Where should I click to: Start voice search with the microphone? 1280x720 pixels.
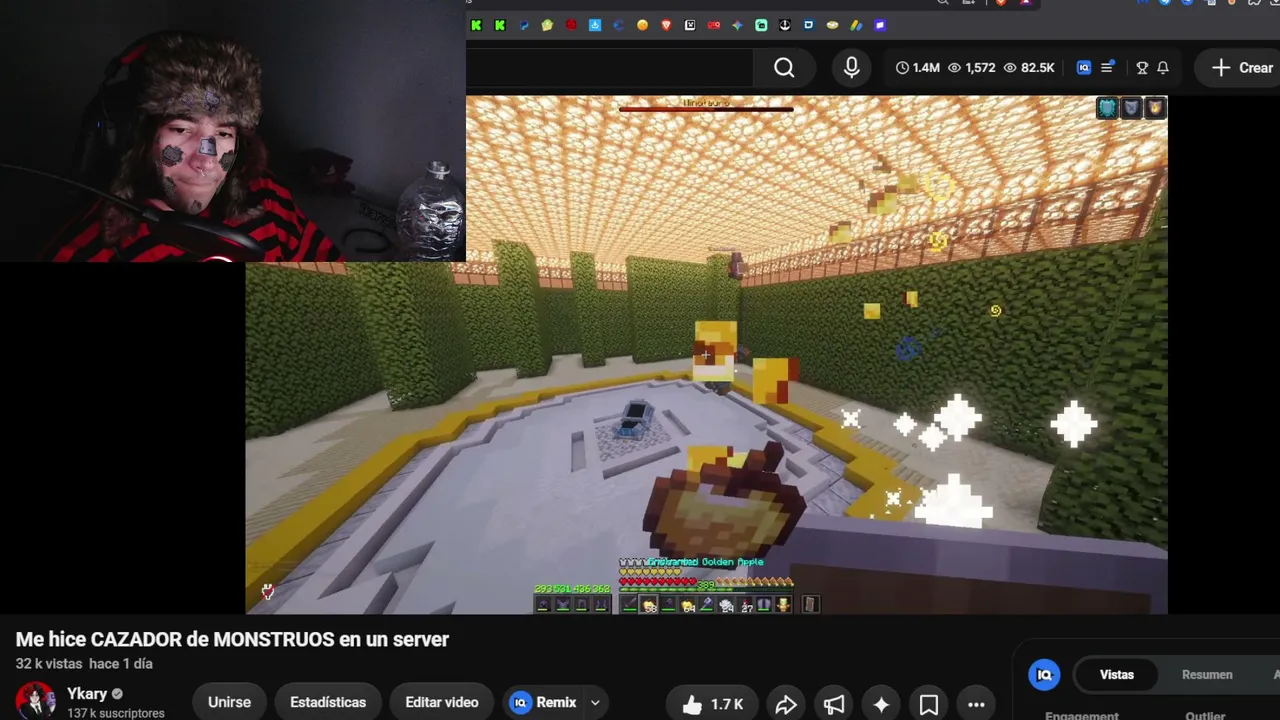tap(851, 68)
